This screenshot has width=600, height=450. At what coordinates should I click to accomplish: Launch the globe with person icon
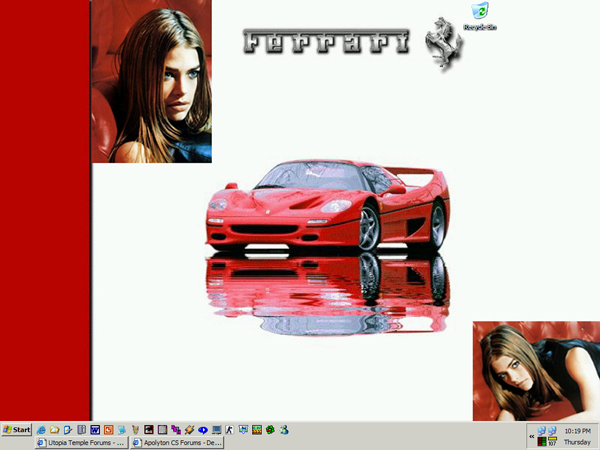(x=284, y=430)
